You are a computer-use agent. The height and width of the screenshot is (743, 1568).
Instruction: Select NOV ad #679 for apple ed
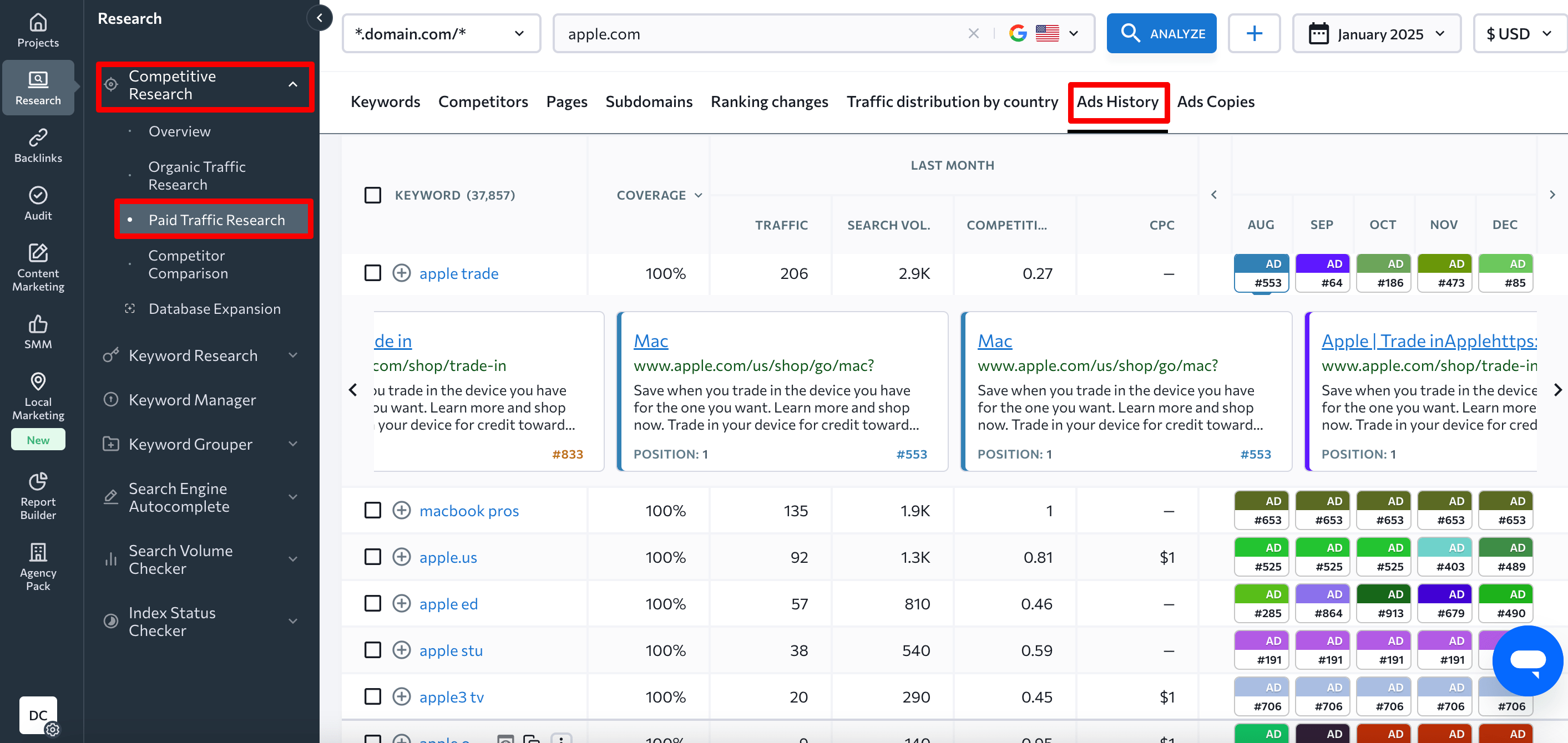[x=1444, y=604]
